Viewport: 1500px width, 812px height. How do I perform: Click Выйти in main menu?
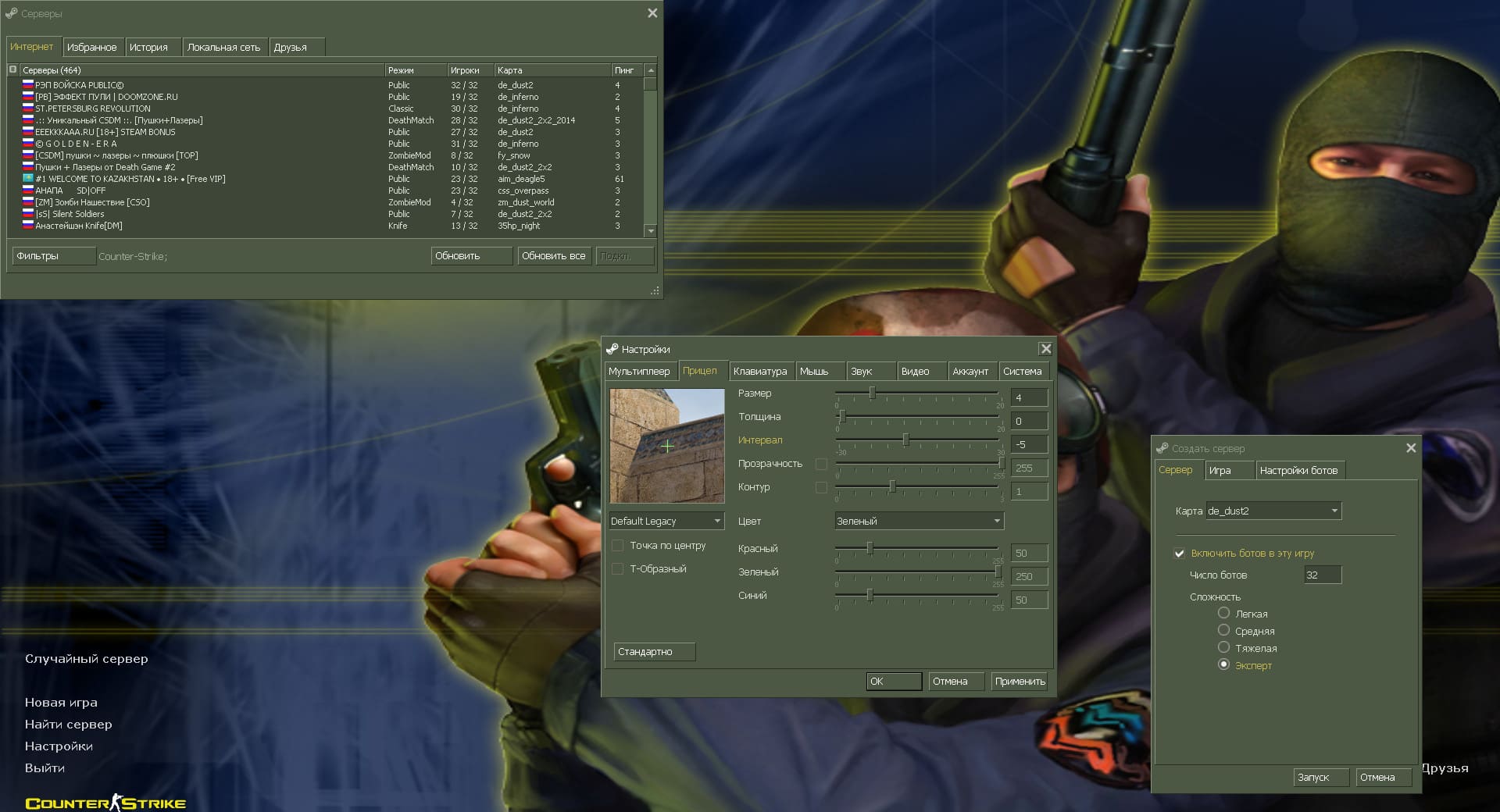[x=45, y=768]
